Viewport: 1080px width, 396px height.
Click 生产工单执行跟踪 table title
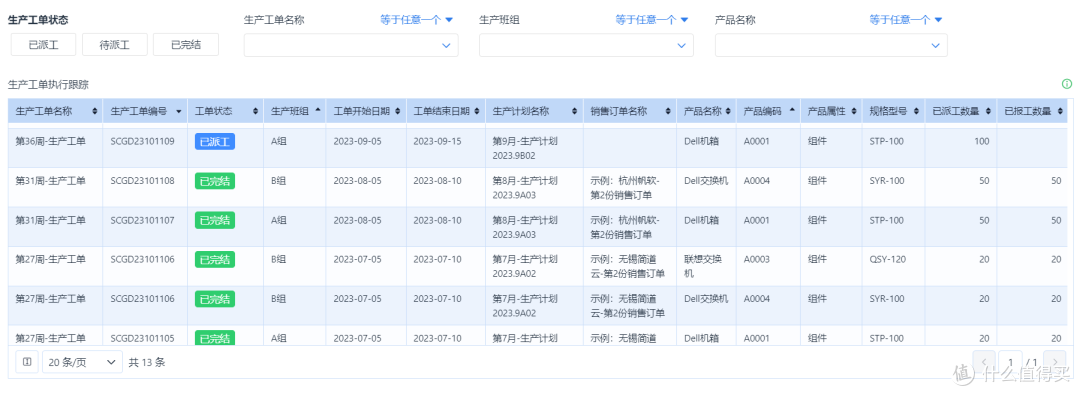tap(48, 85)
